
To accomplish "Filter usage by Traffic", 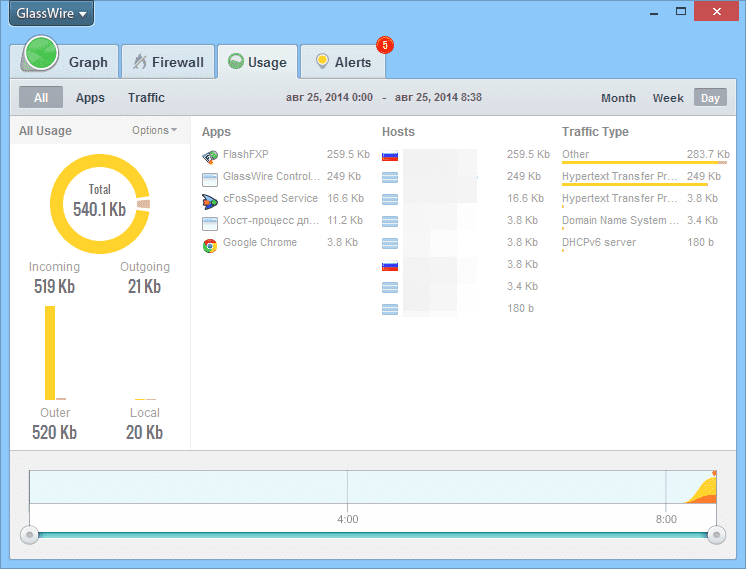I will click(x=146, y=98).
